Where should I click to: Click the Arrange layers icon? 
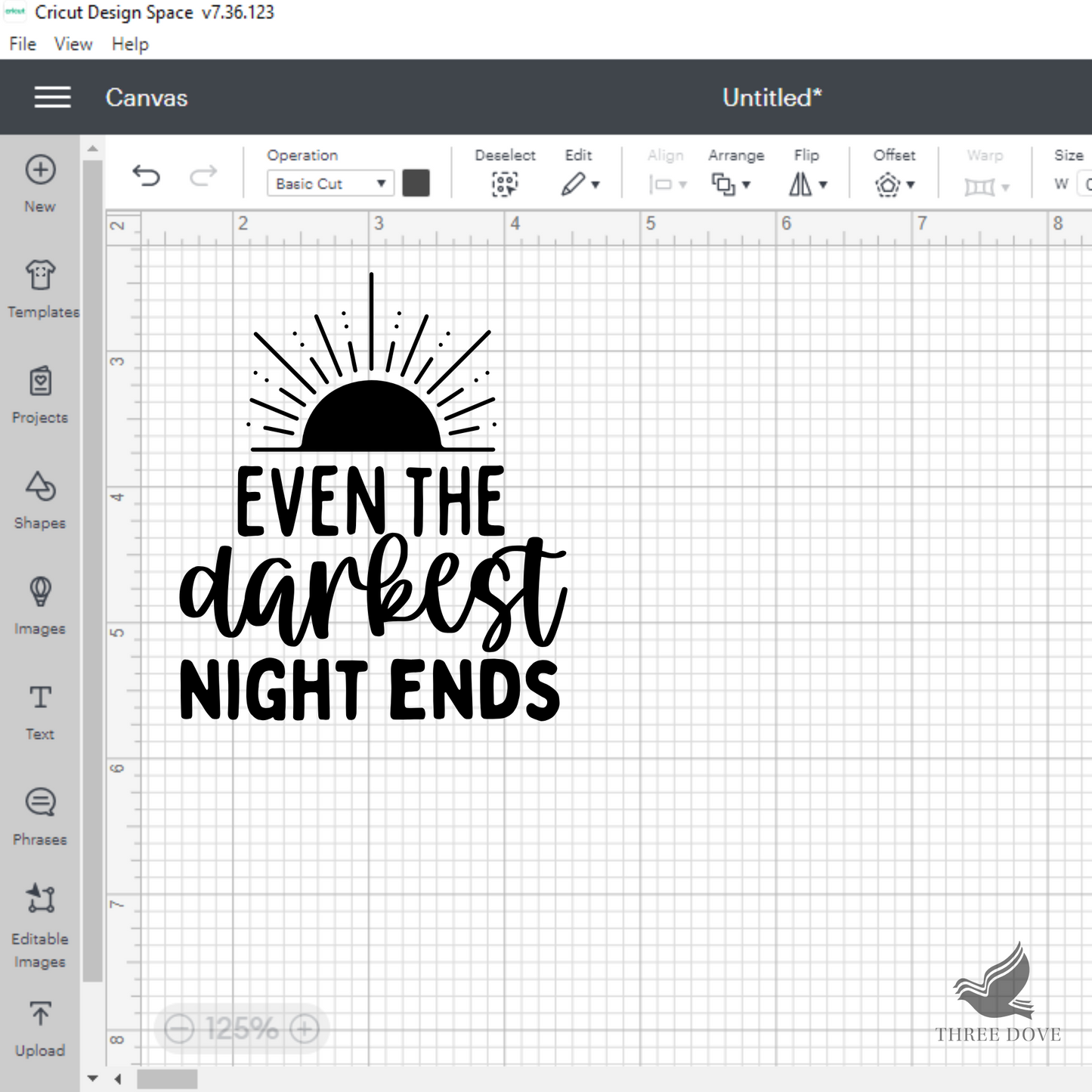(x=723, y=184)
